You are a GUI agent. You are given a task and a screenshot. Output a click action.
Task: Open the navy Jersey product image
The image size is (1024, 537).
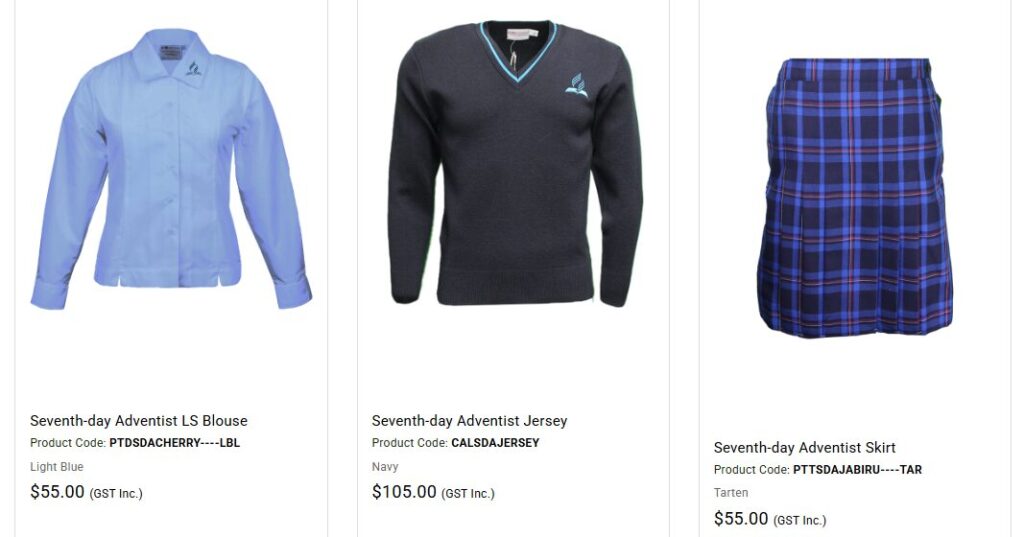pyautogui.click(x=515, y=163)
